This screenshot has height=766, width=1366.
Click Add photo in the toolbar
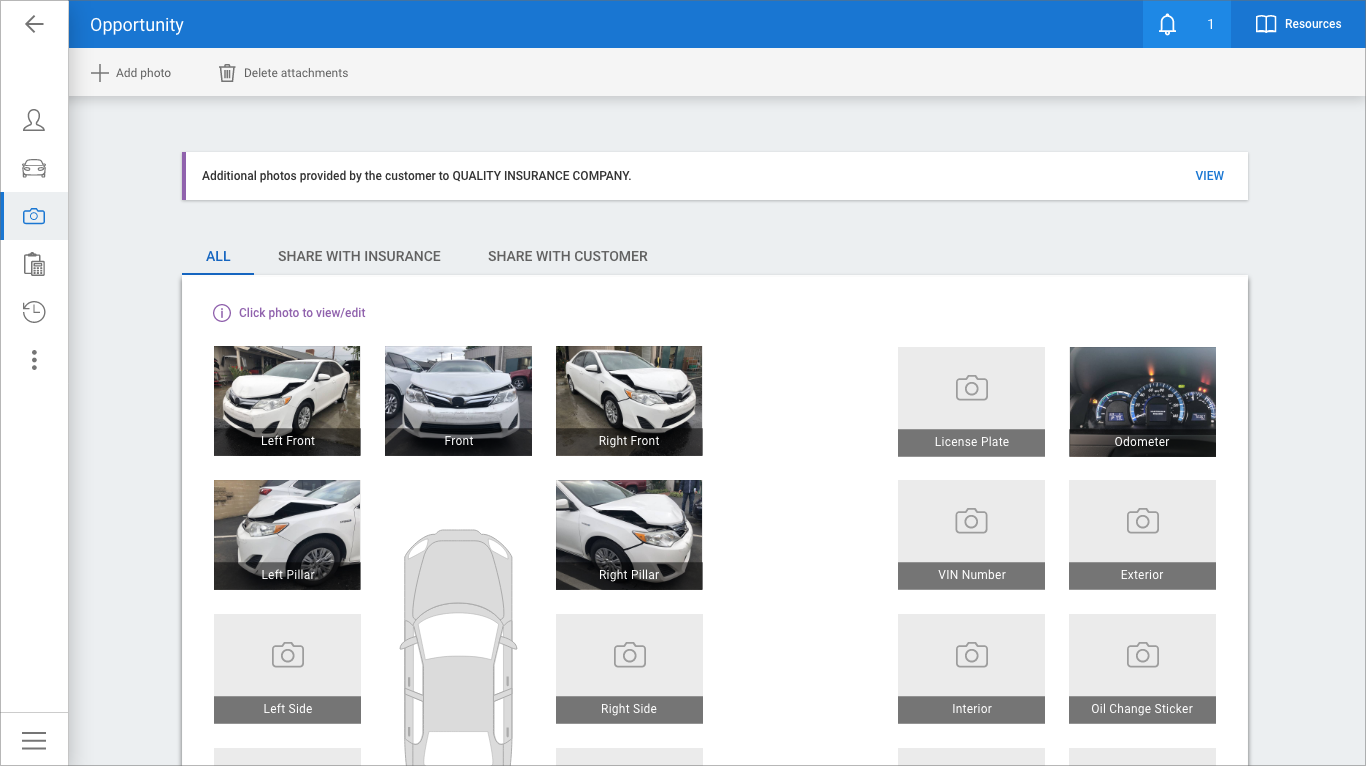click(x=131, y=73)
